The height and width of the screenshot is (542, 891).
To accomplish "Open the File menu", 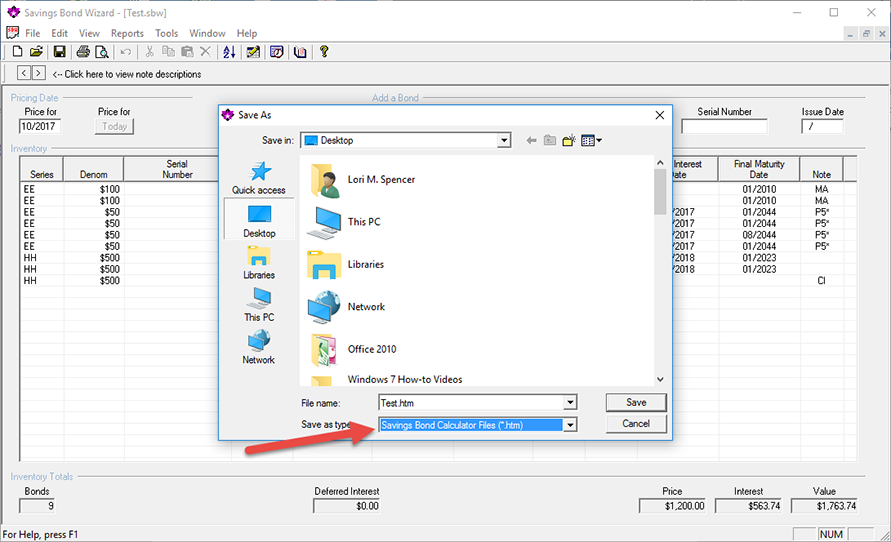I will [x=32, y=34].
